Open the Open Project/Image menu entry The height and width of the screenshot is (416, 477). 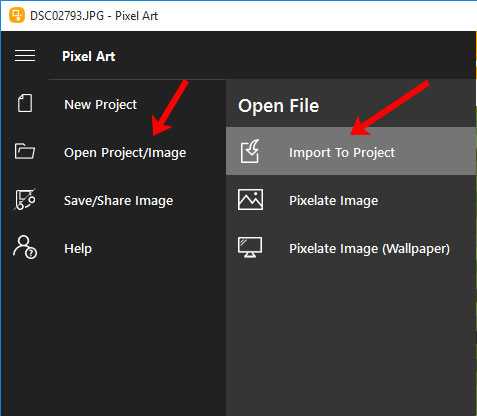125,153
